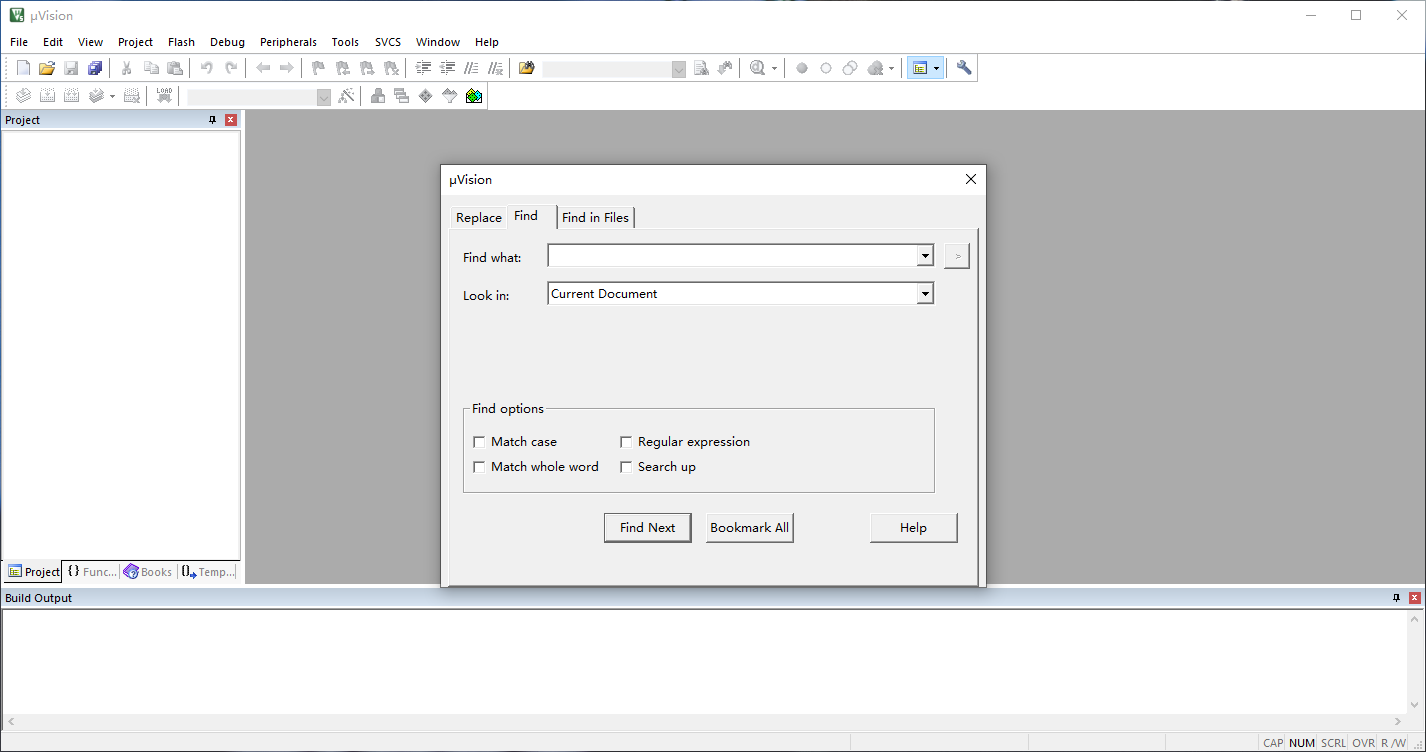Close the Build Output panel

coord(1415,598)
